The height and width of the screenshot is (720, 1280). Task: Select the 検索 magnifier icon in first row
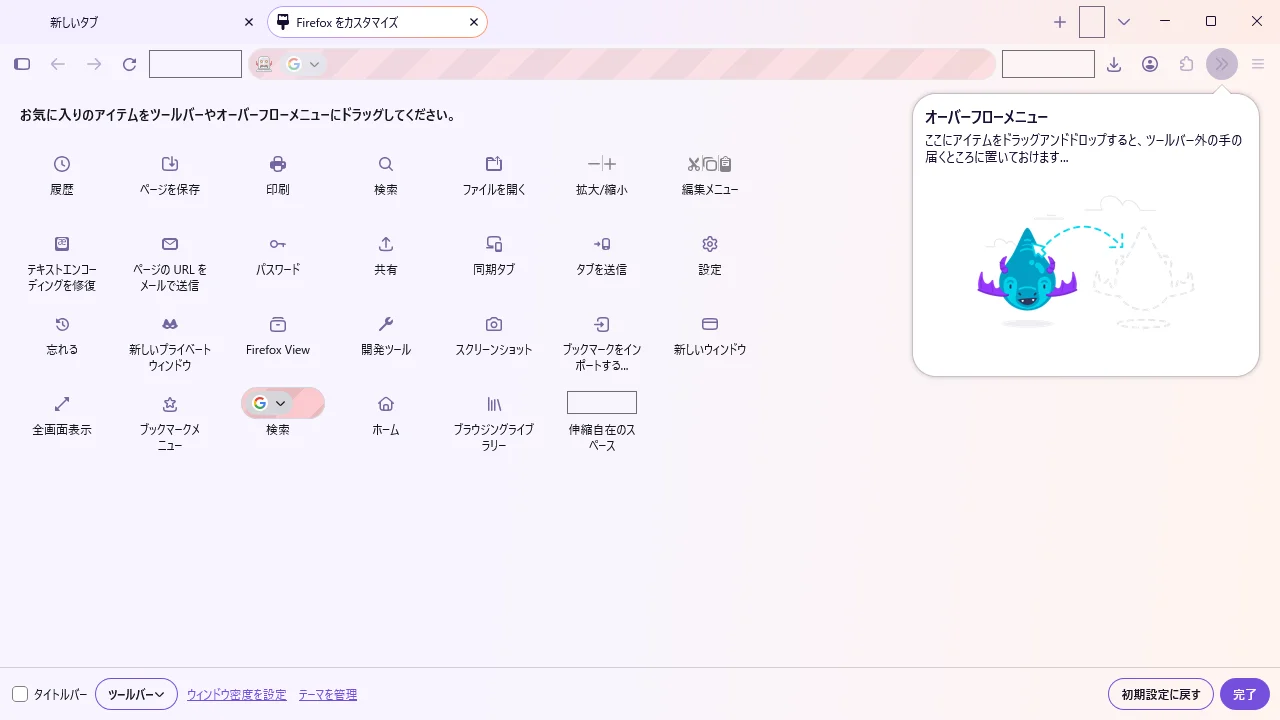pyautogui.click(x=386, y=164)
